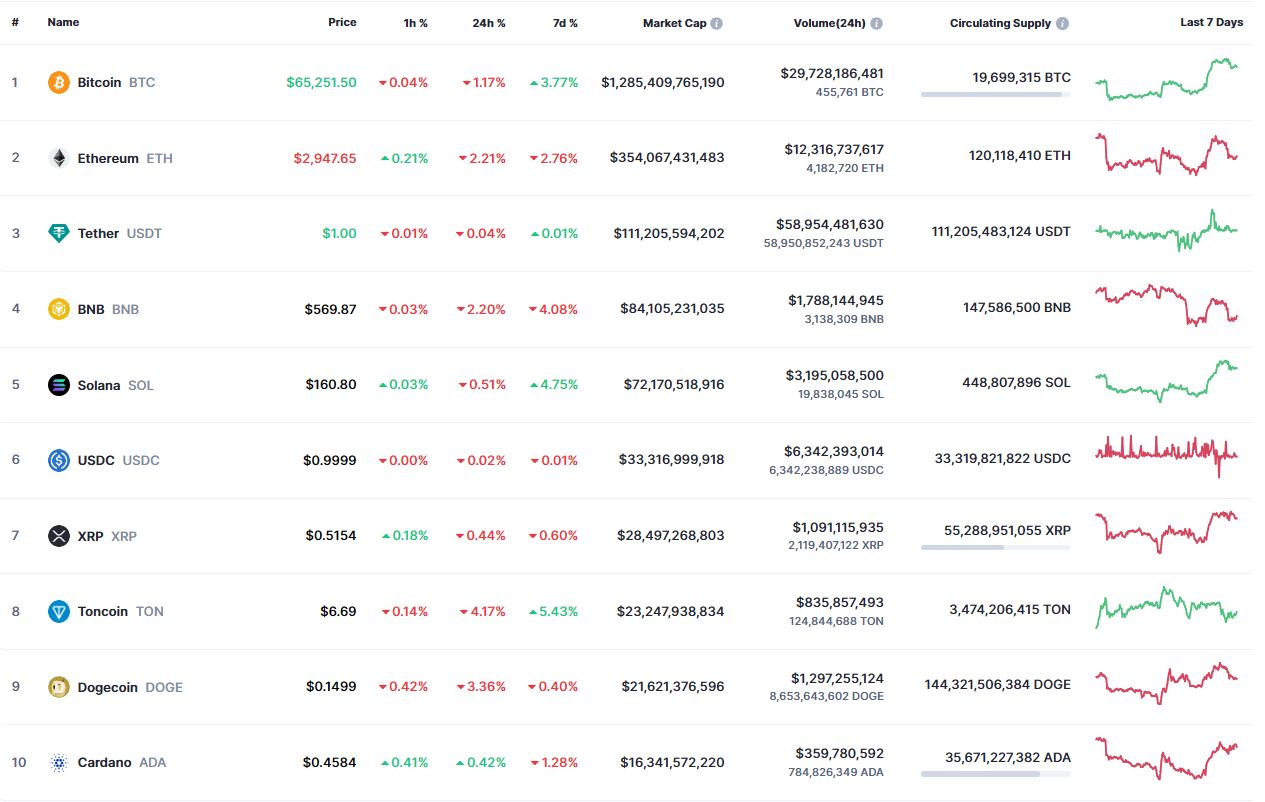Click the Solana logo icon
1265x802 pixels.
[59, 385]
